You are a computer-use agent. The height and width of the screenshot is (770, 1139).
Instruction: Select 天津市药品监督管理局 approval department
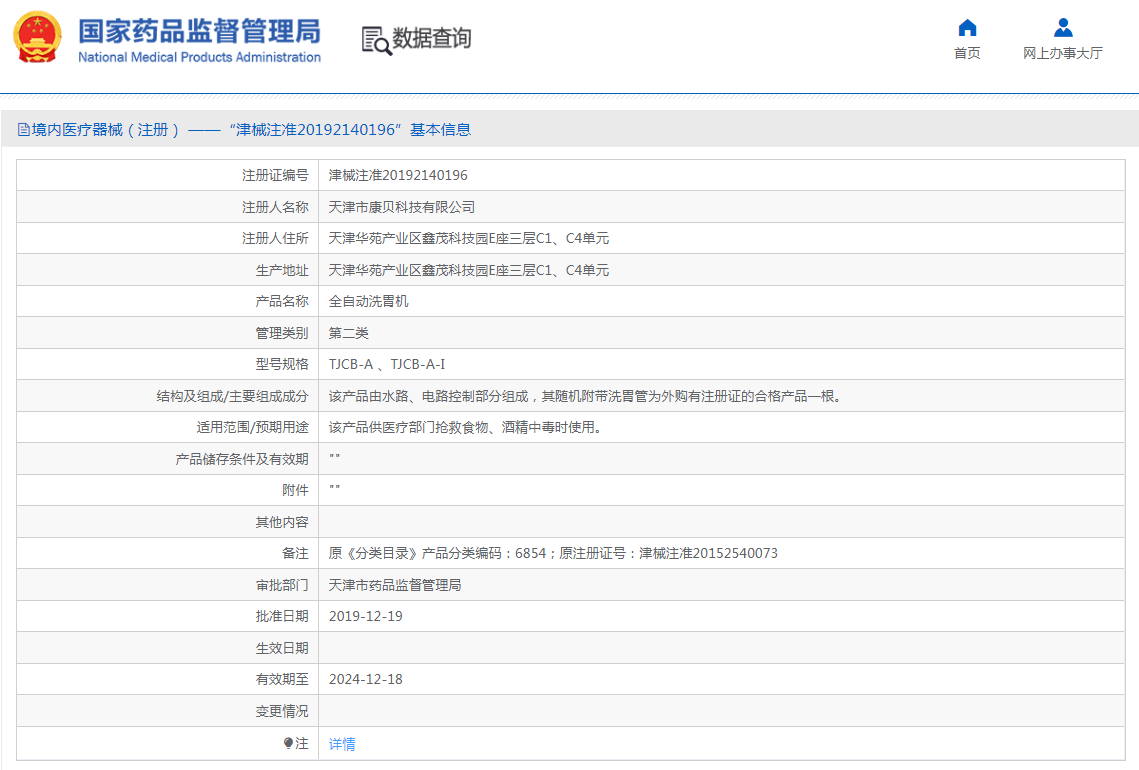coord(395,585)
